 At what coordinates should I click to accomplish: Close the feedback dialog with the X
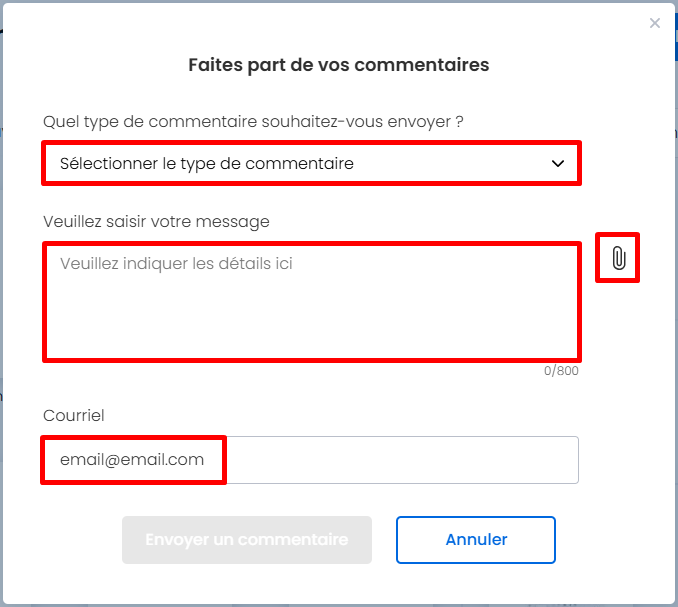[655, 23]
